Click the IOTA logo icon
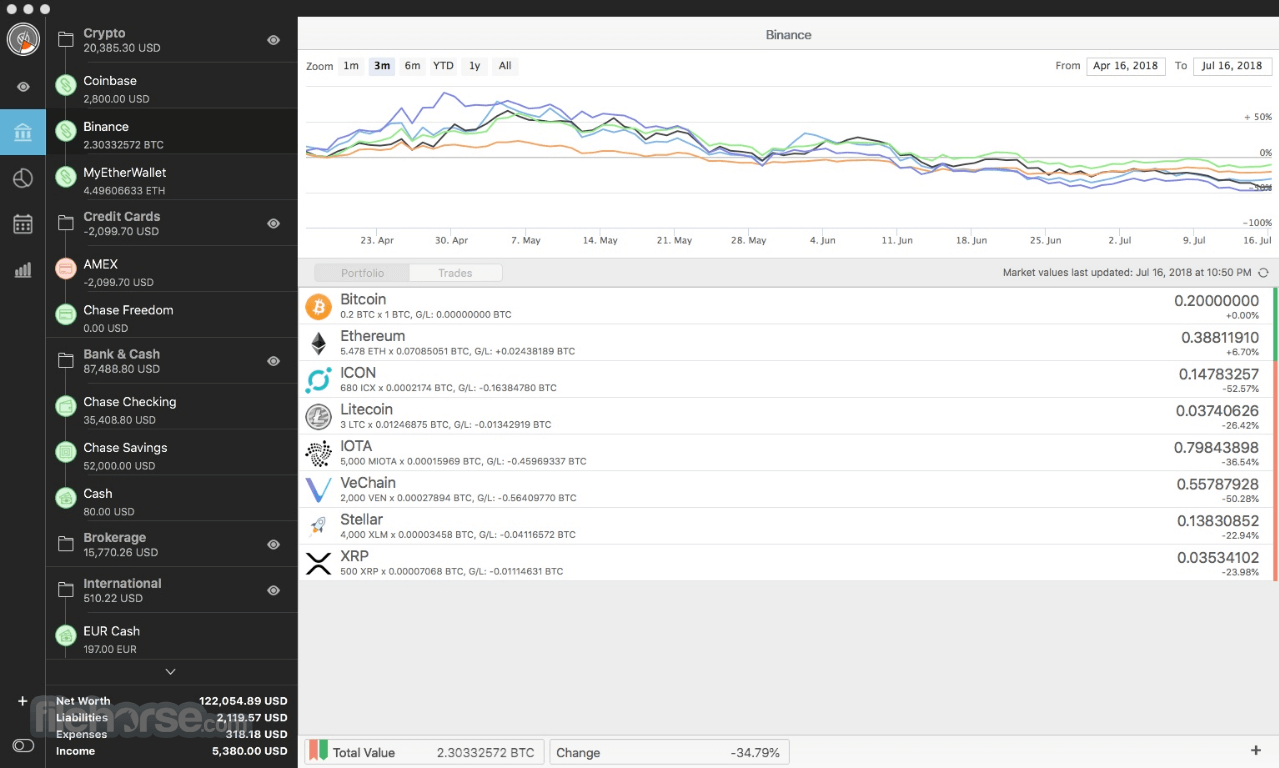 coord(318,453)
